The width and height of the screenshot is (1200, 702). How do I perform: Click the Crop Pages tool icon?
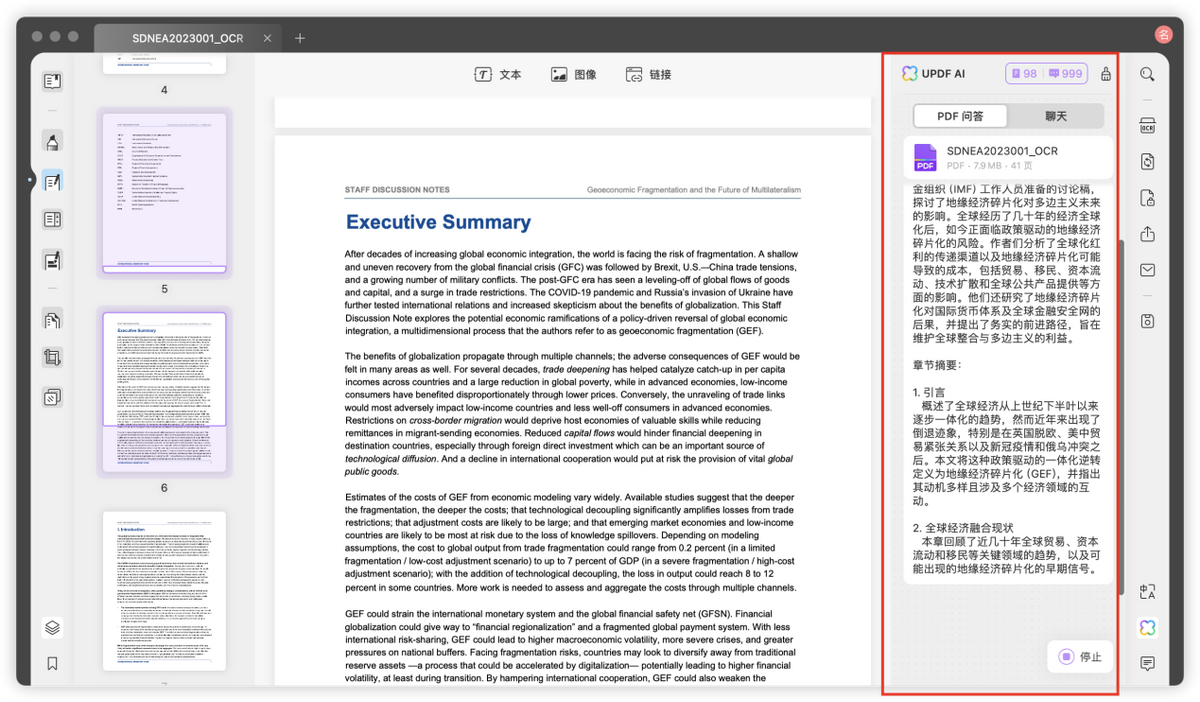tap(53, 358)
